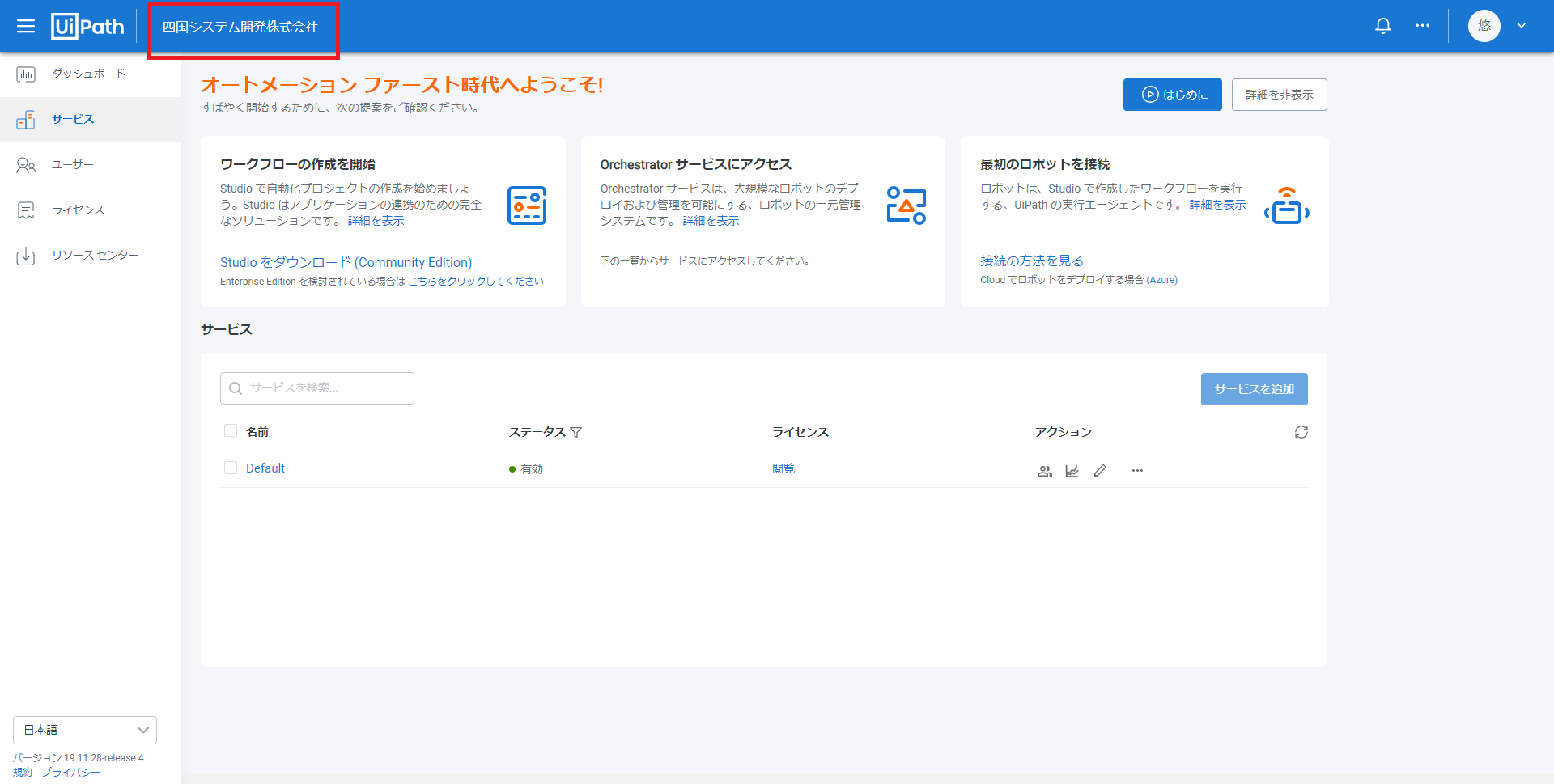Open more actions ellipsis for Default service
Image resolution: width=1554 pixels, height=784 pixels.
[1137, 471]
